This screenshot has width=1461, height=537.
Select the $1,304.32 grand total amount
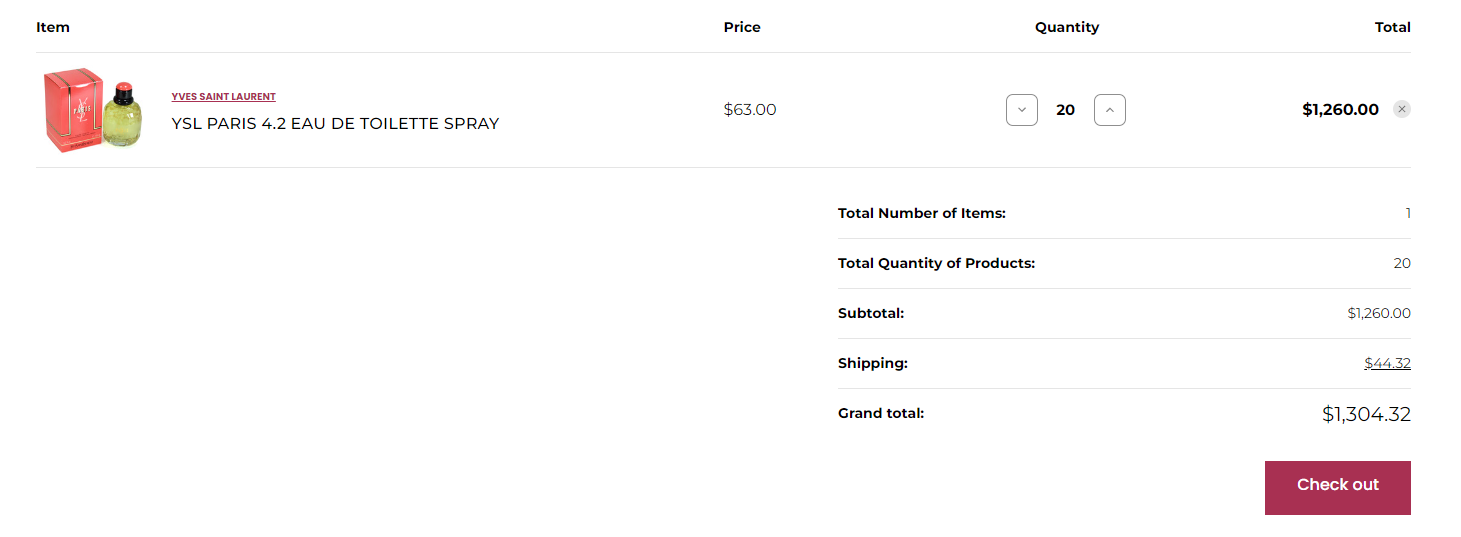coord(1366,414)
